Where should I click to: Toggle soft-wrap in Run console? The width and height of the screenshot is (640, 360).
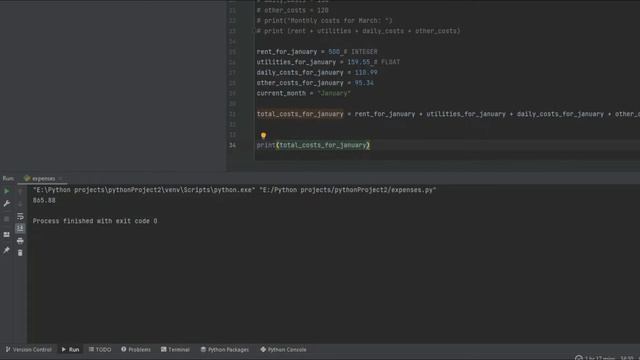click(20, 216)
